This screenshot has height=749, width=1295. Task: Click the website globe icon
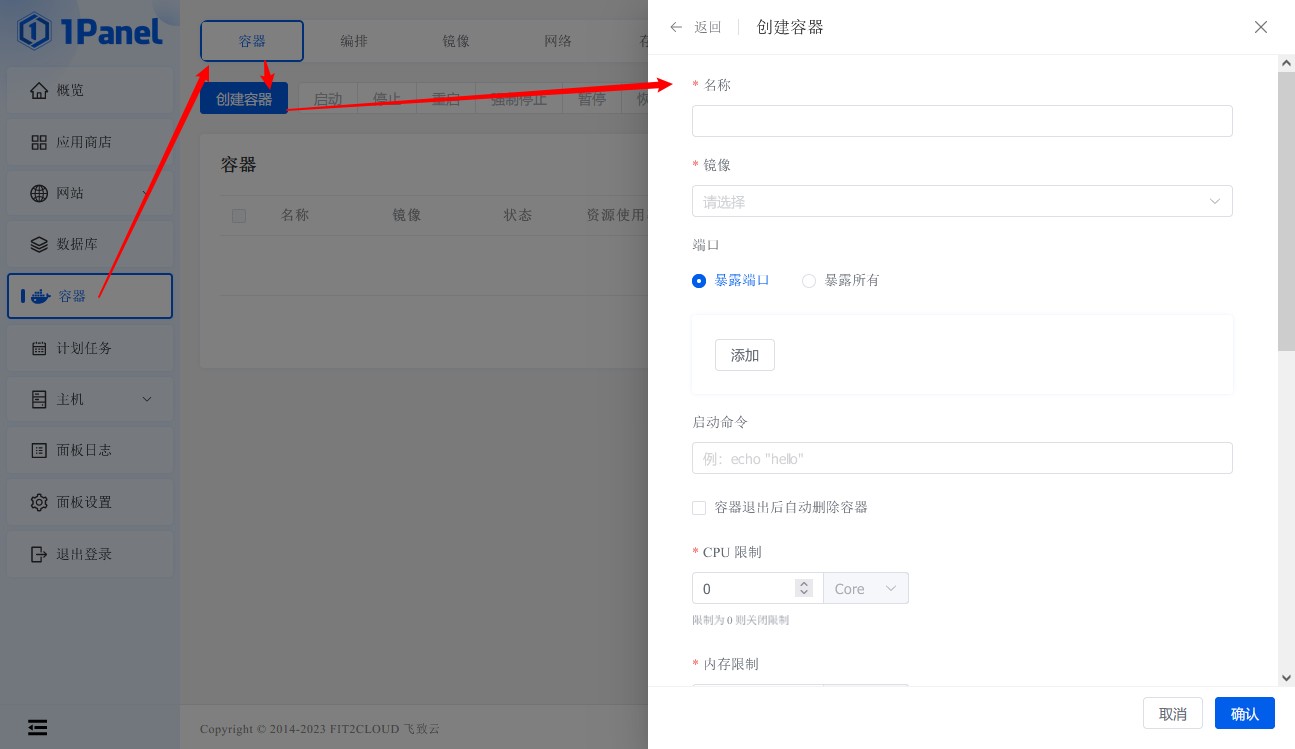tap(39, 193)
